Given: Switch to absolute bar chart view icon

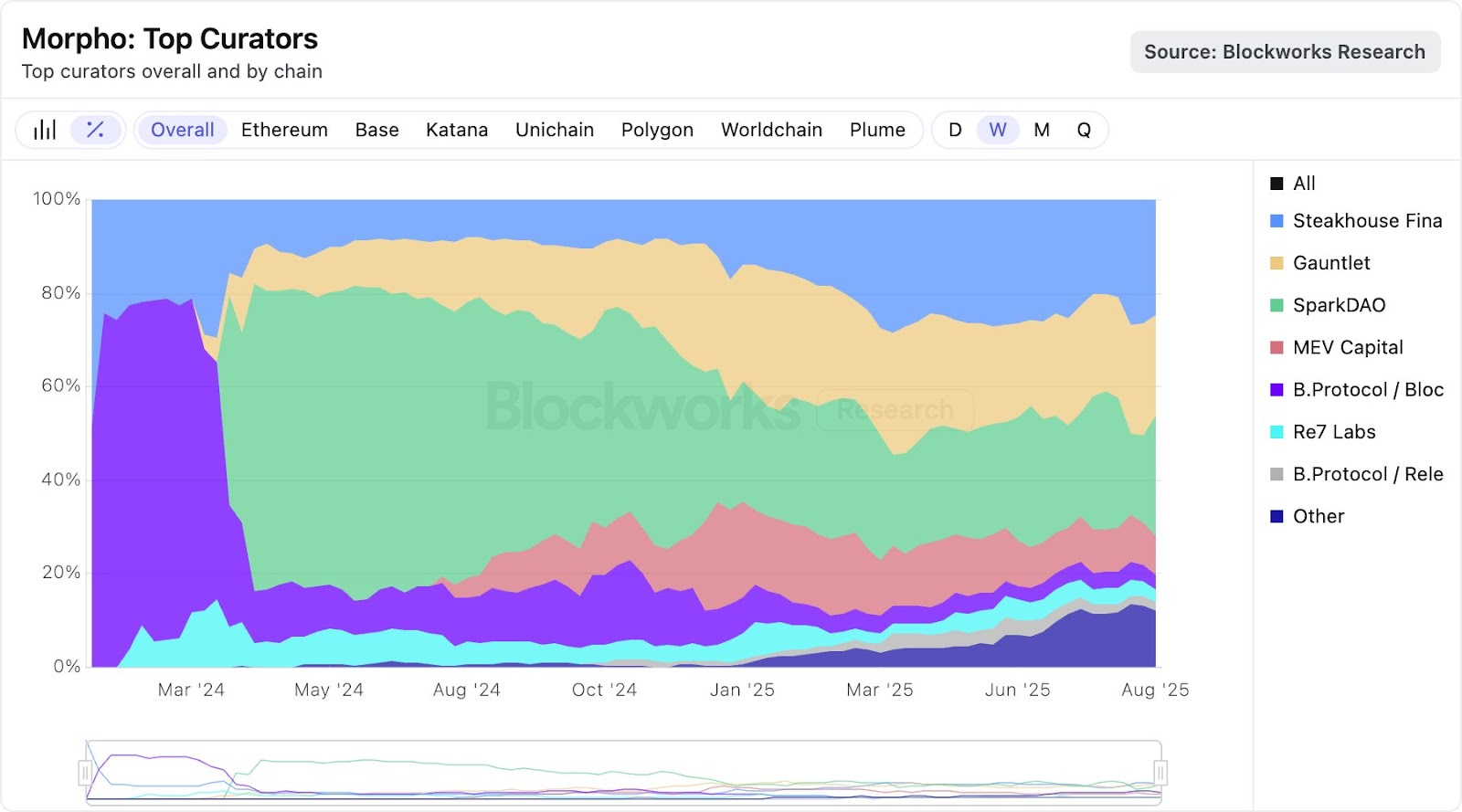Looking at the screenshot, I should (45, 130).
